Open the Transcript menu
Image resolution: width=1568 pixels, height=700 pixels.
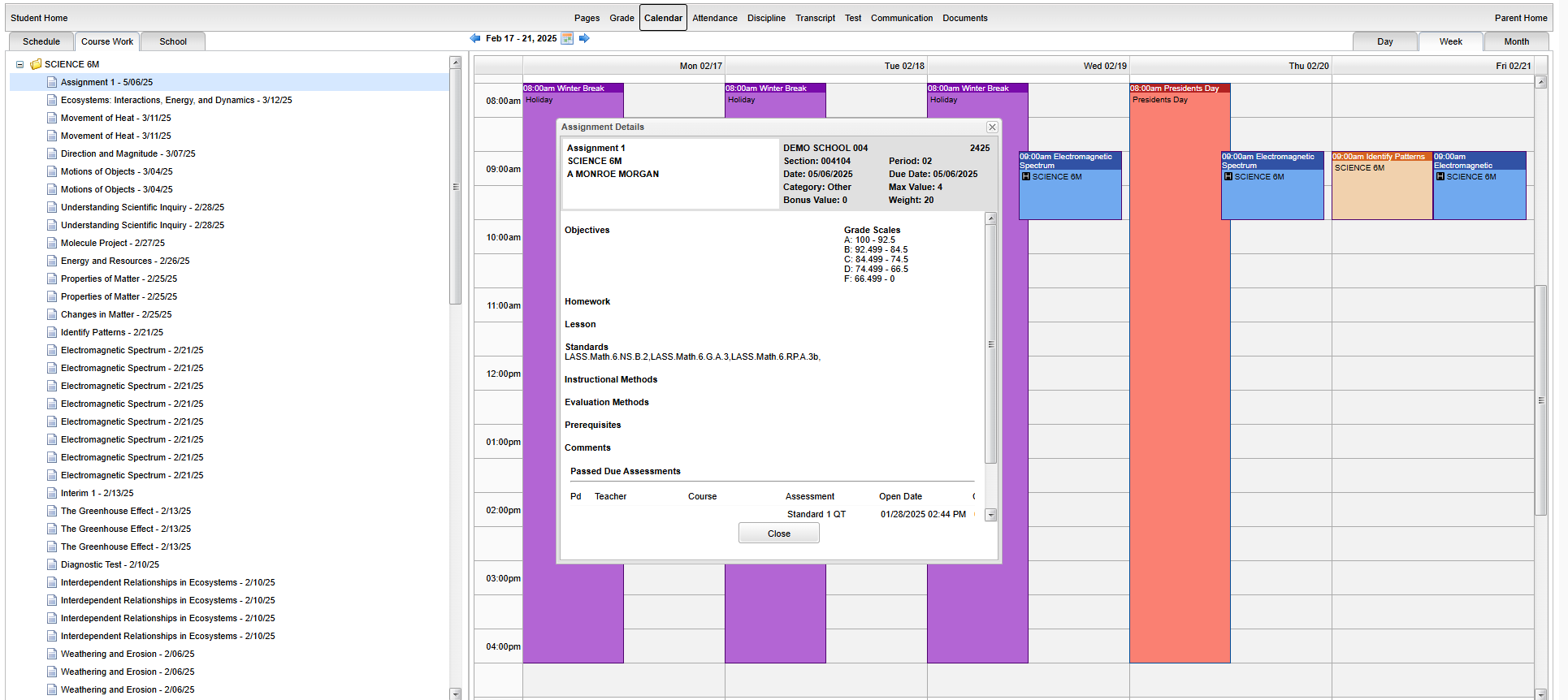[x=815, y=18]
